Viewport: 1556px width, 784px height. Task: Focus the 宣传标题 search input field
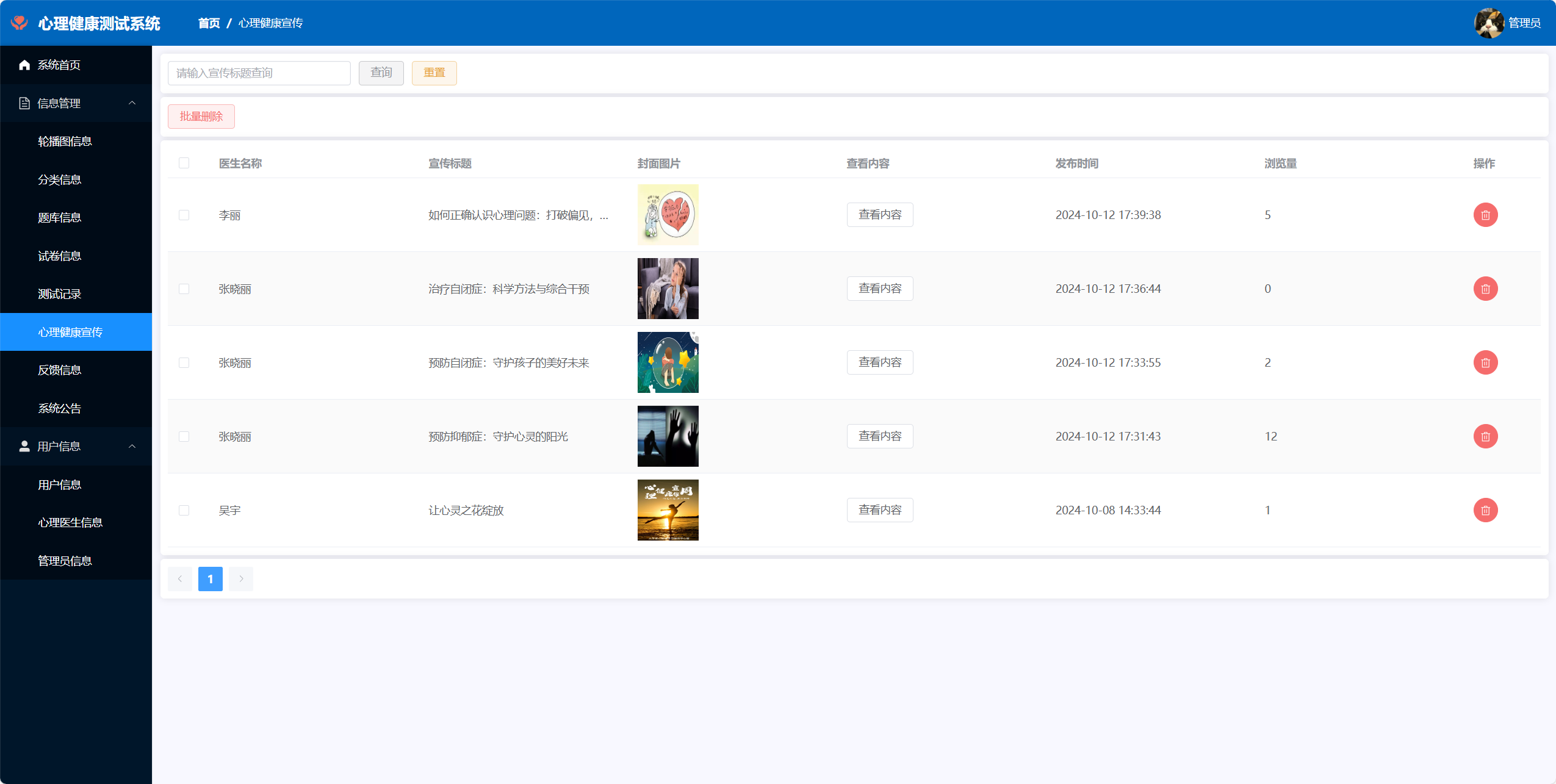pos(259,73)
